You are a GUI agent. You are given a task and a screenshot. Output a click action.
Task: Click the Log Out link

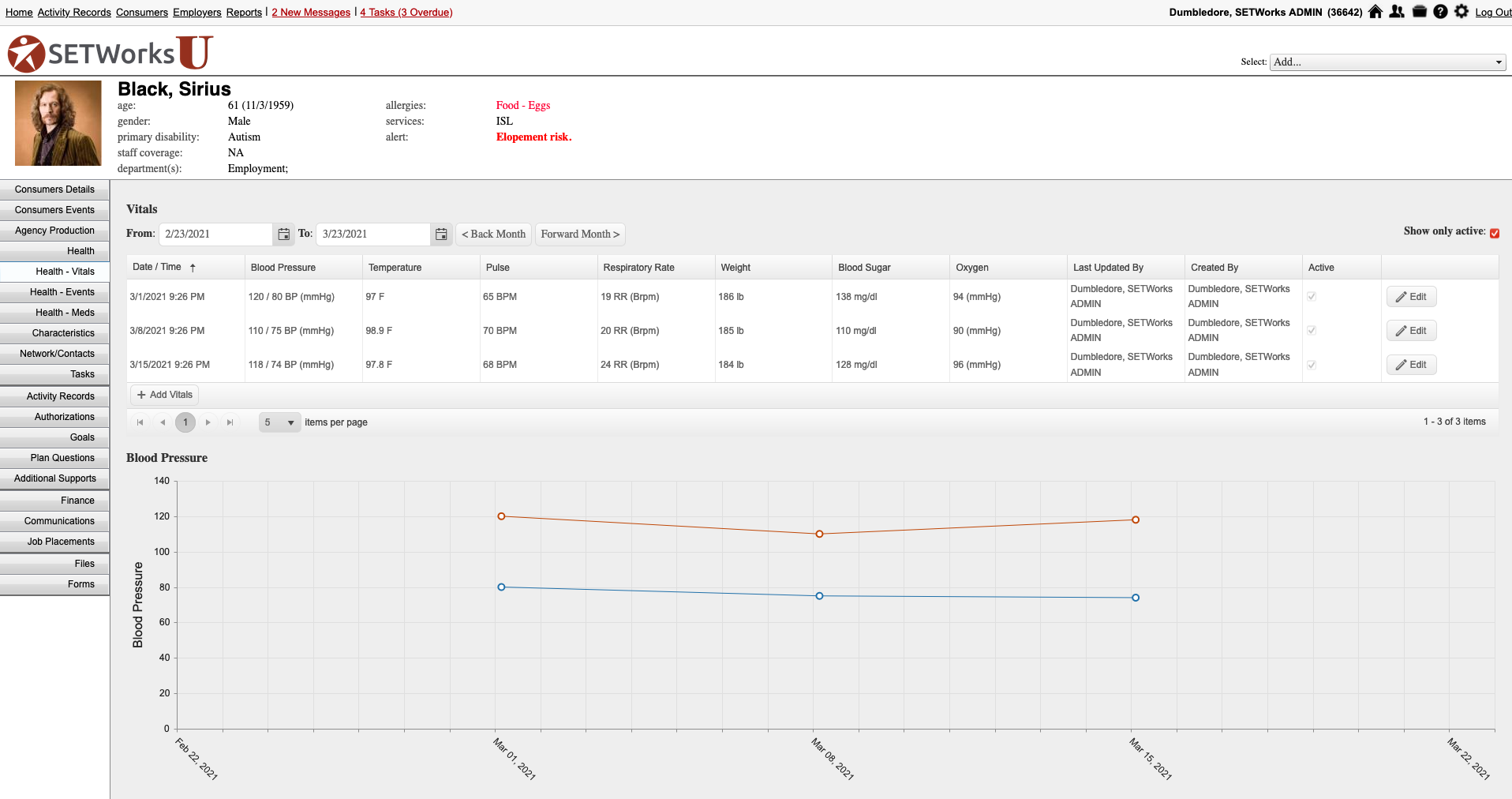(1493, 13)
